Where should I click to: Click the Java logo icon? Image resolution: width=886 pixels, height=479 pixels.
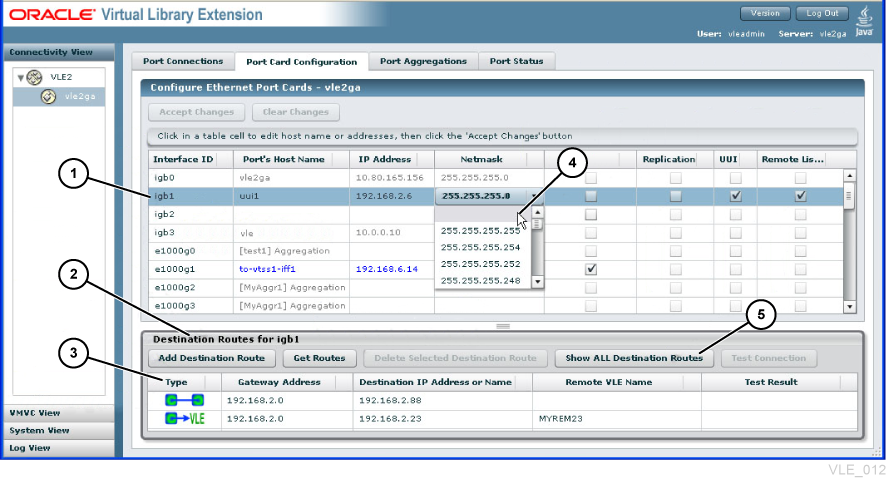click(x=864, y=21)
